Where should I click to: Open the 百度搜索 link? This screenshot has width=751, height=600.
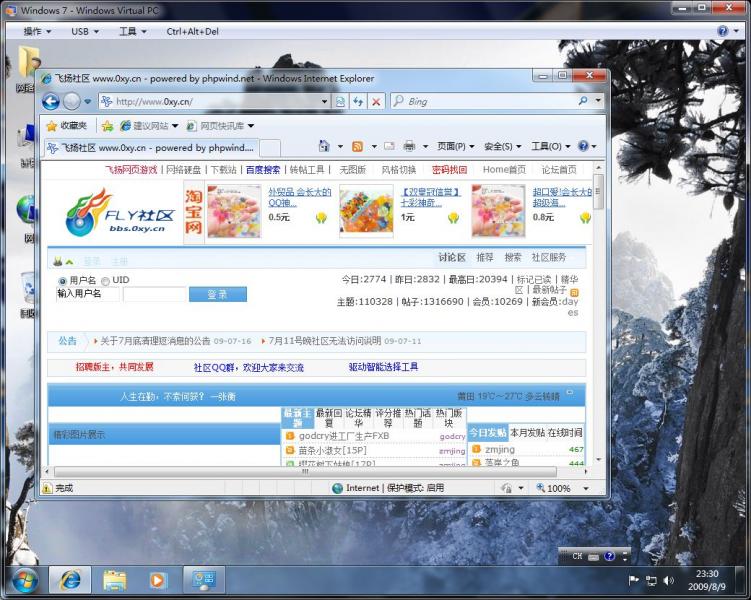(263, 170)
